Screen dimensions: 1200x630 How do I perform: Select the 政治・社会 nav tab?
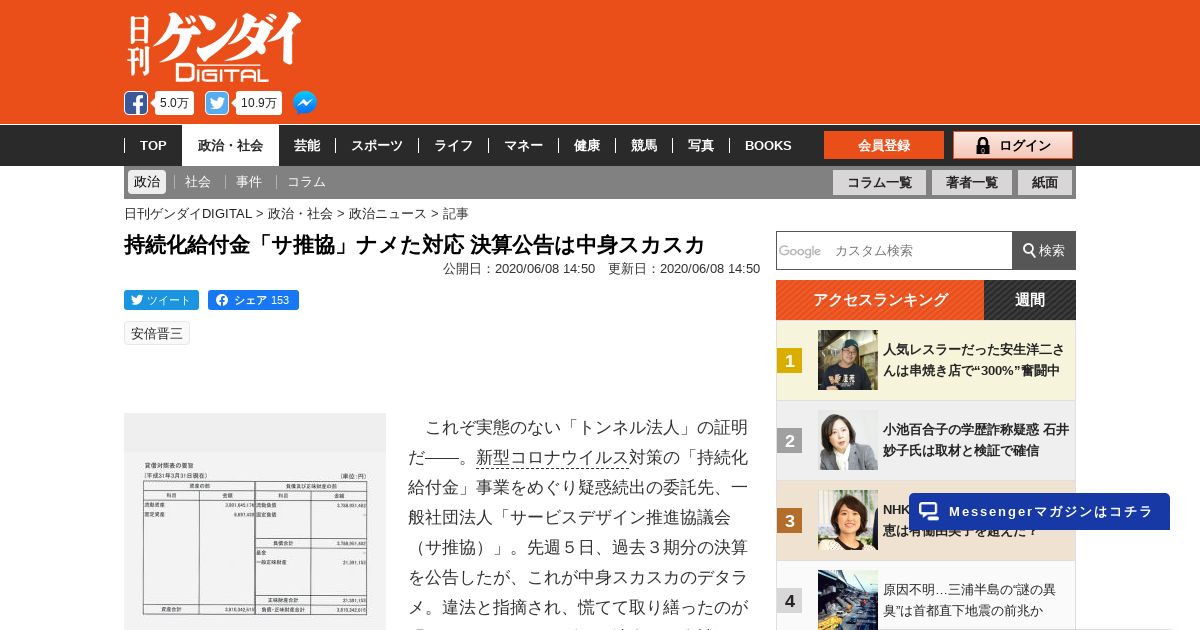pos(230,145)
